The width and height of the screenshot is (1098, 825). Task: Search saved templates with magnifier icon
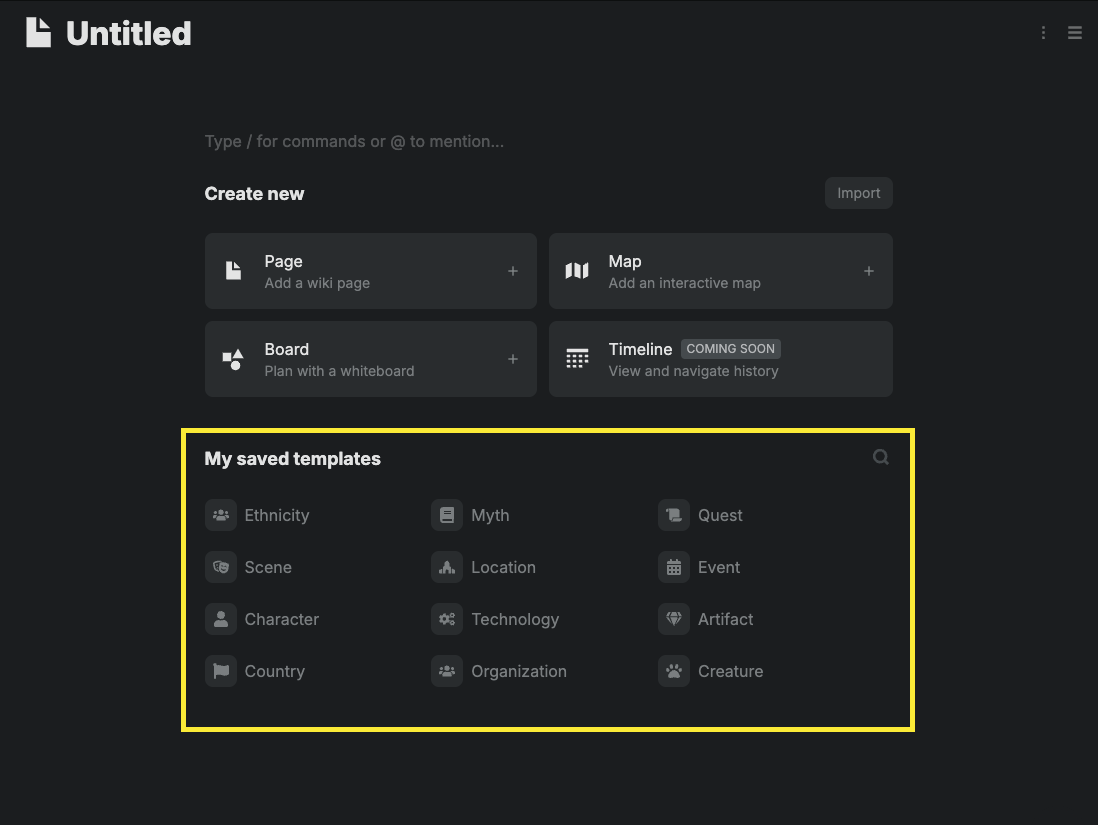pyautogui.click(x=880, y=458)
